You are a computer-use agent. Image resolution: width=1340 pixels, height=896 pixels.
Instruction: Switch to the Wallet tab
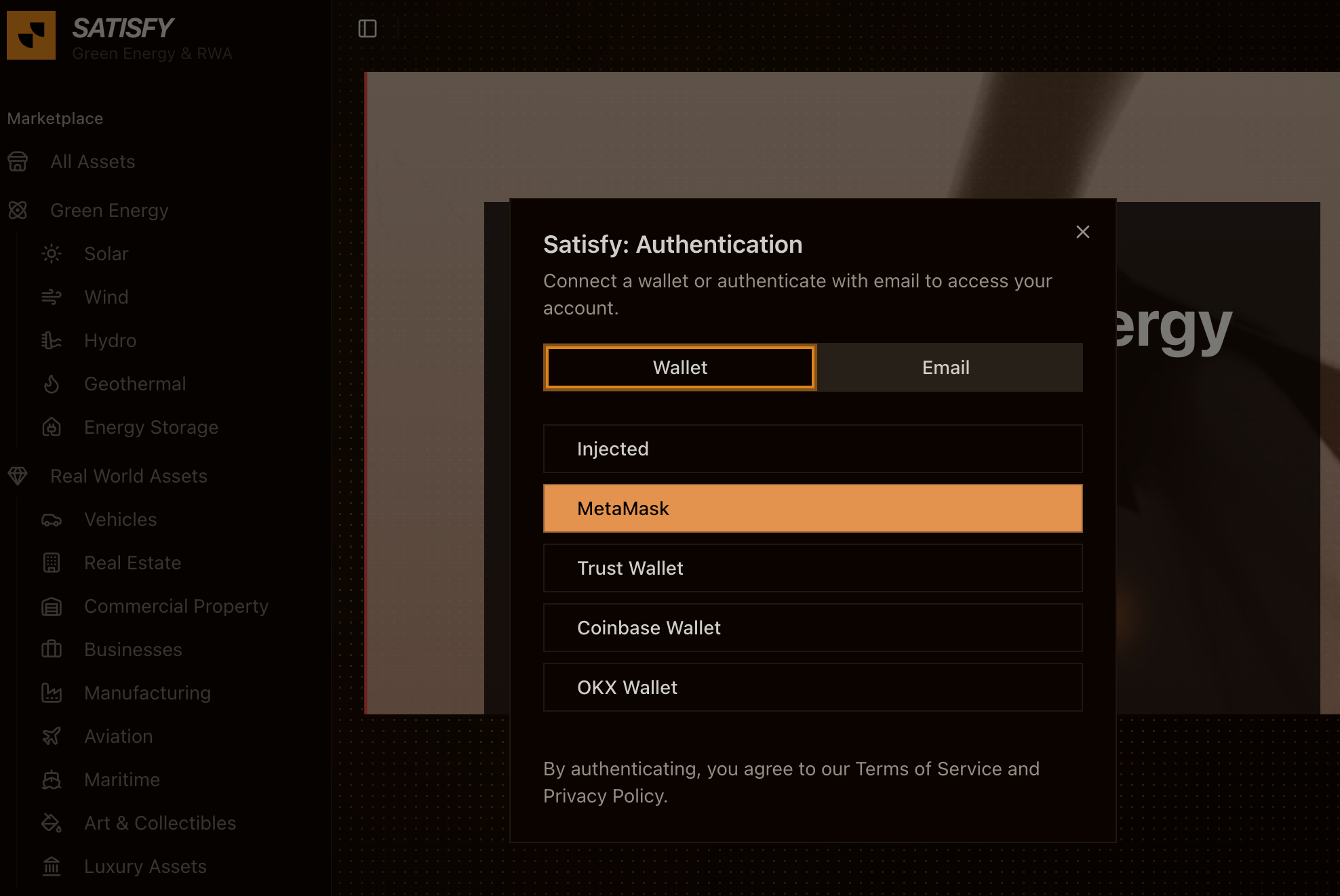point(679,367)
